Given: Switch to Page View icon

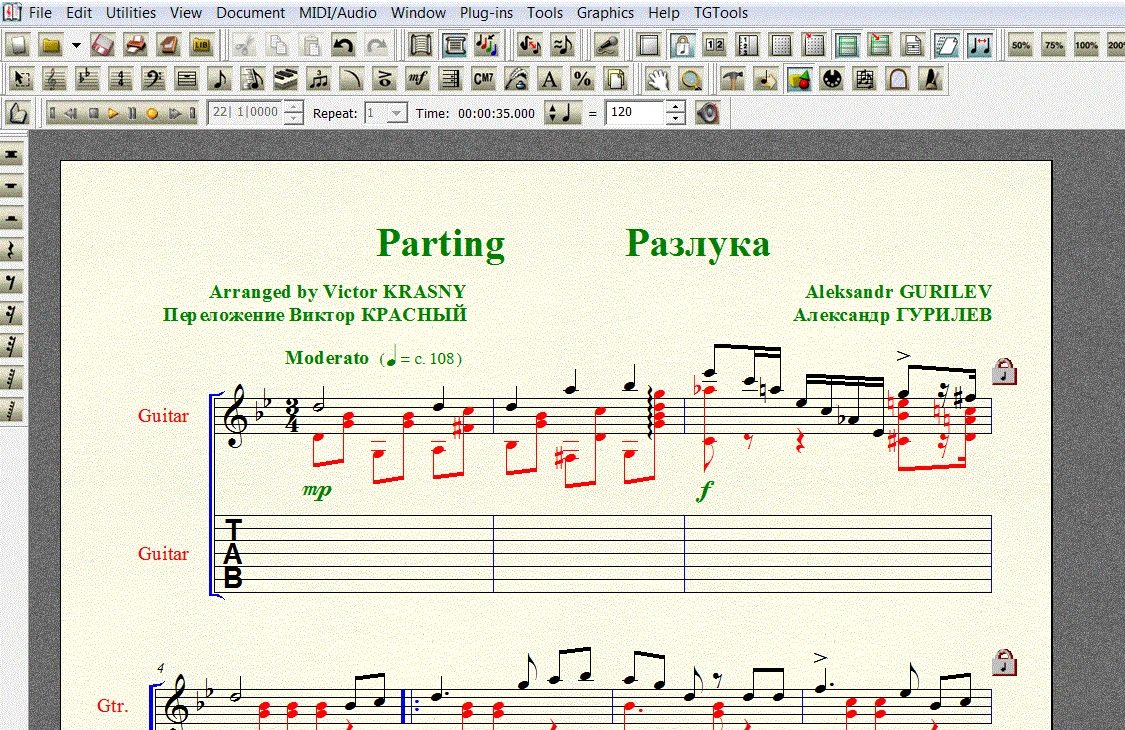Looking at the screenshot, I should pos(420,46).
